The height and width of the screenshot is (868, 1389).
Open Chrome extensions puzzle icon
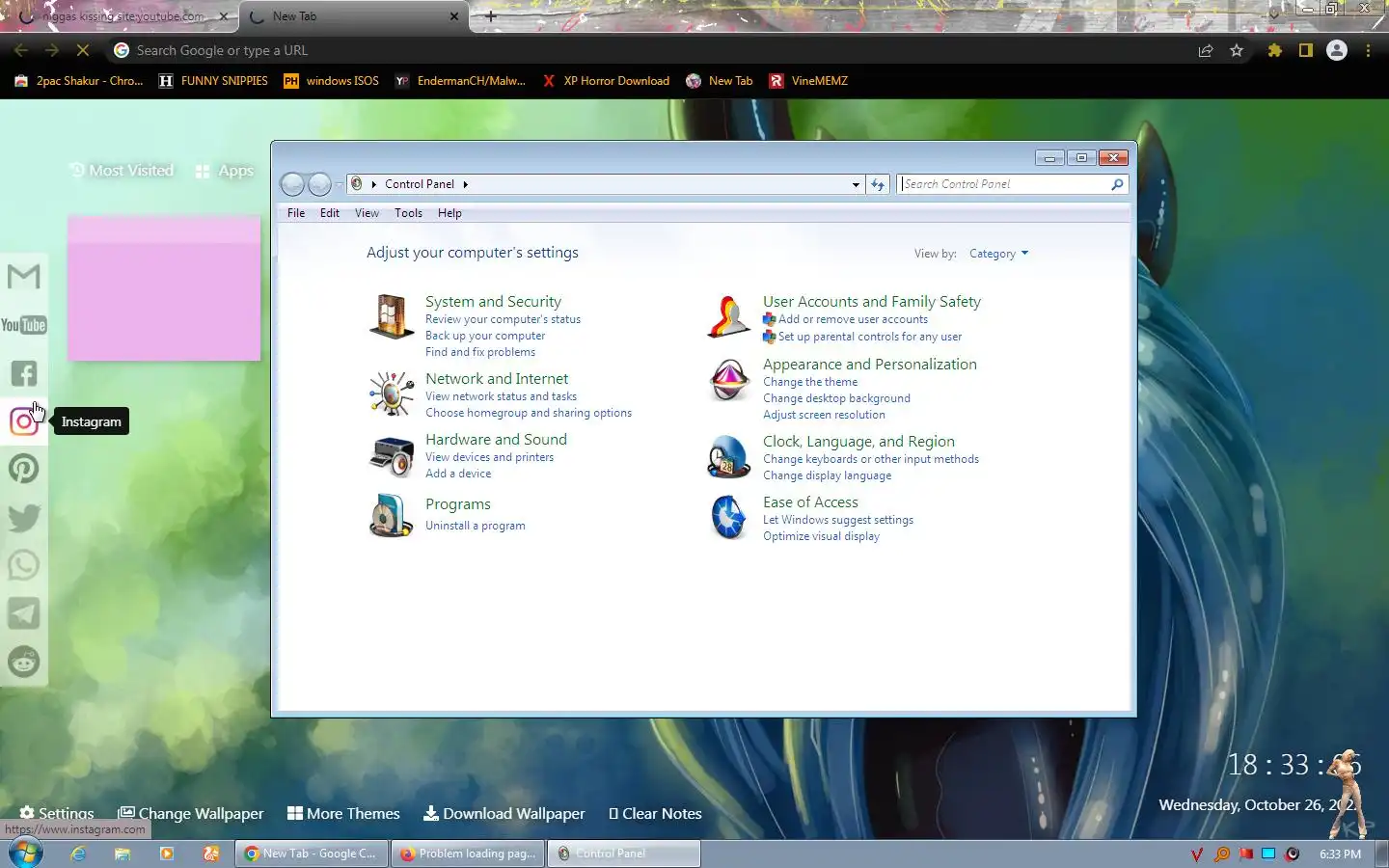(x=1274, y=50)
